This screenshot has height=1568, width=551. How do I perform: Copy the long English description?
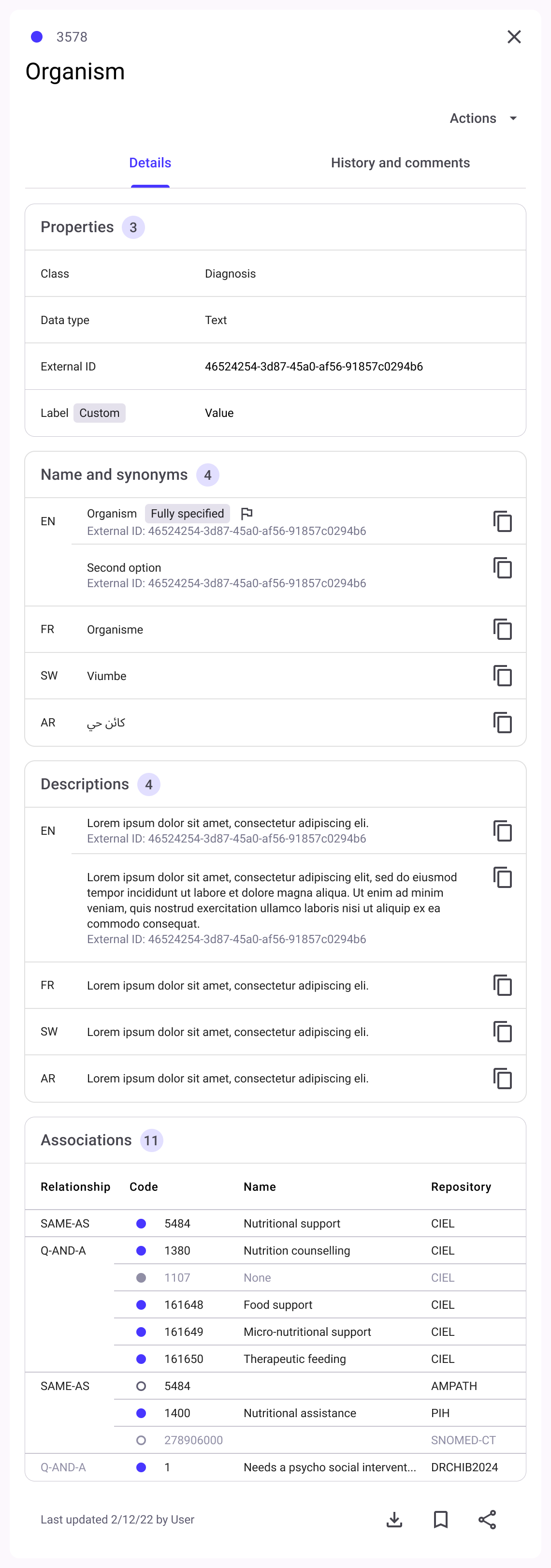point(502,878)
